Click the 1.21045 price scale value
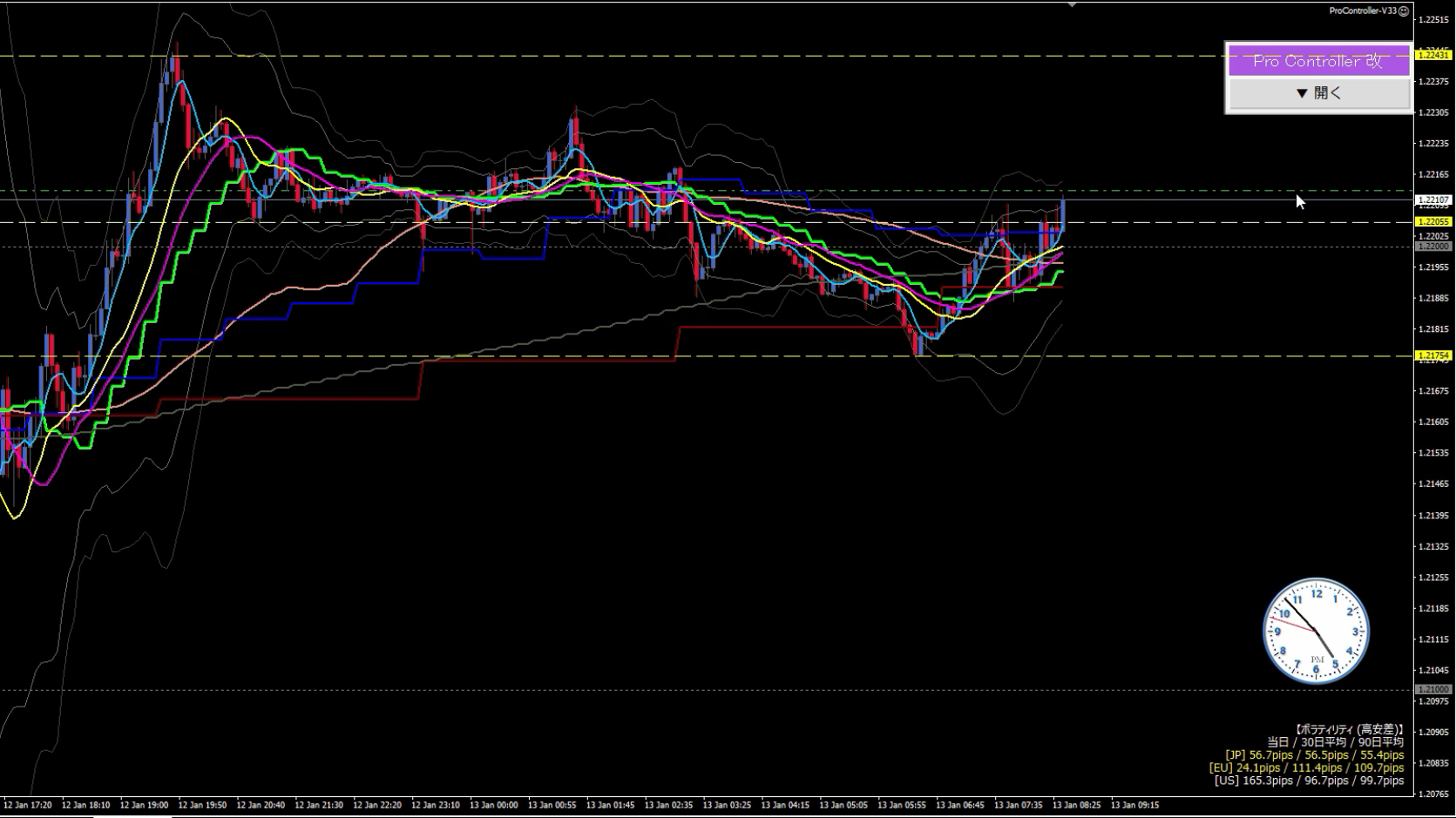 (x=1433, y=670)
